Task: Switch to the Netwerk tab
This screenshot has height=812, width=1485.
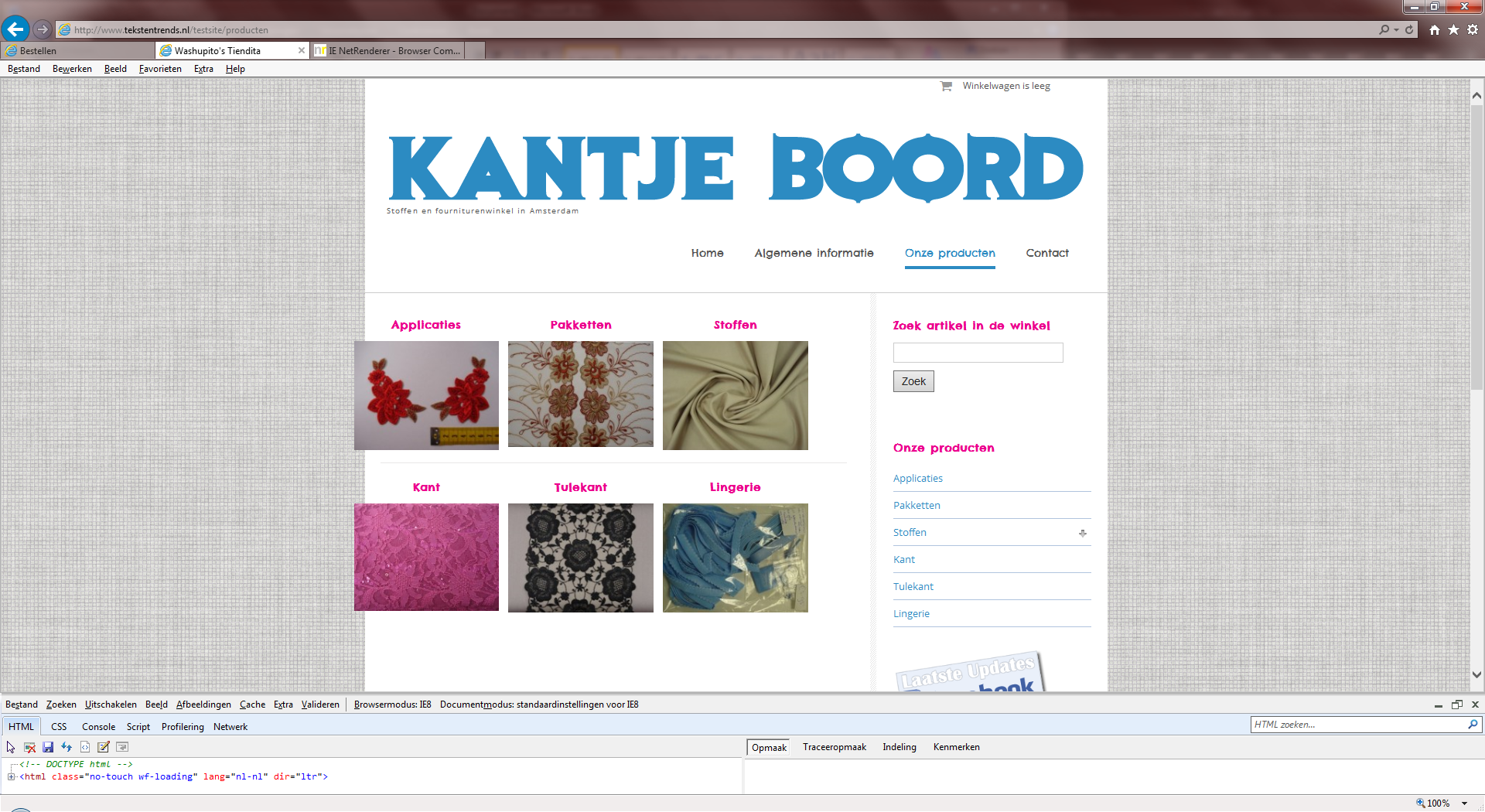Action: pos(230,727)
